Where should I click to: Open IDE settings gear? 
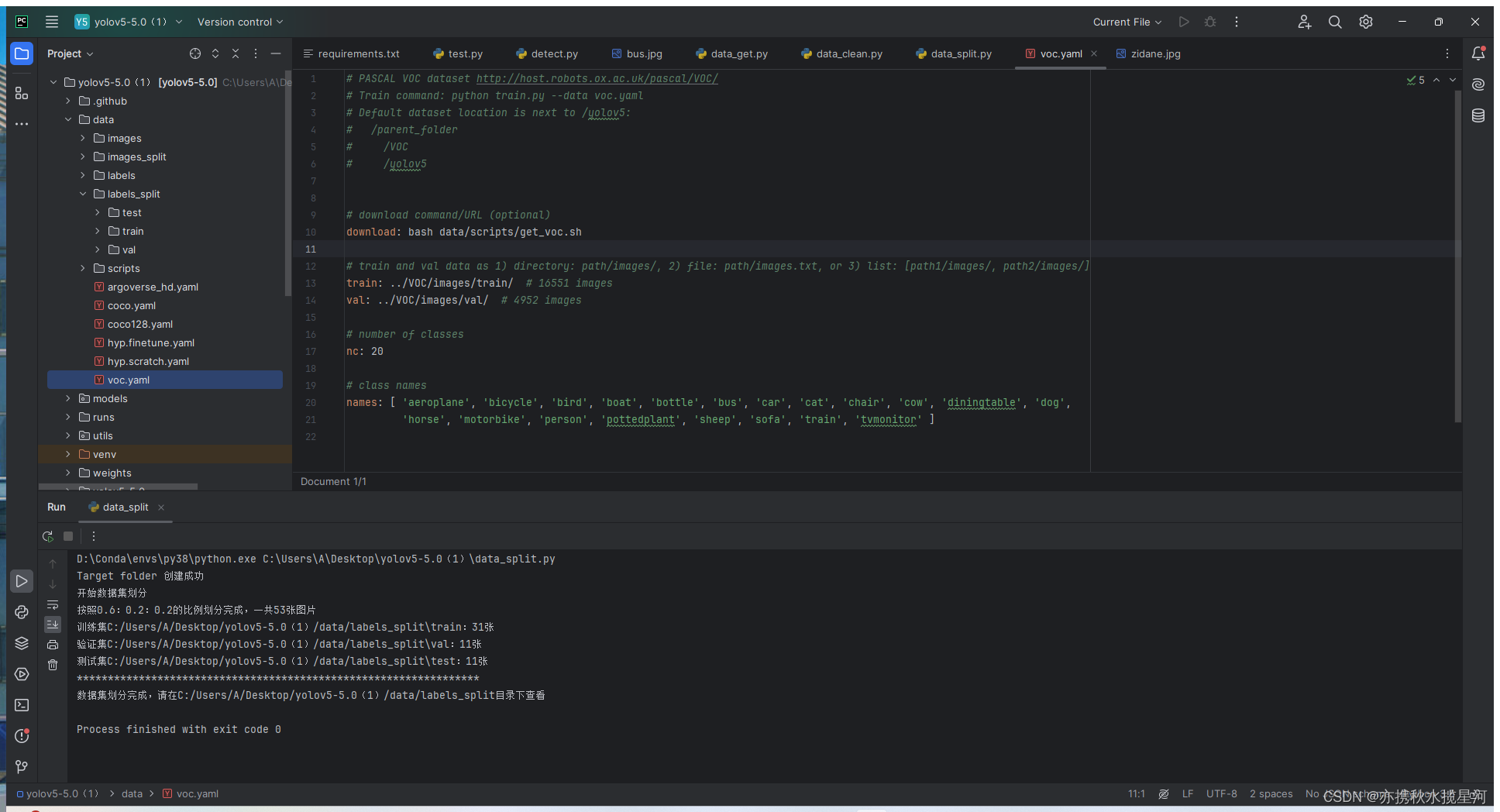(x=1366, y=22)
